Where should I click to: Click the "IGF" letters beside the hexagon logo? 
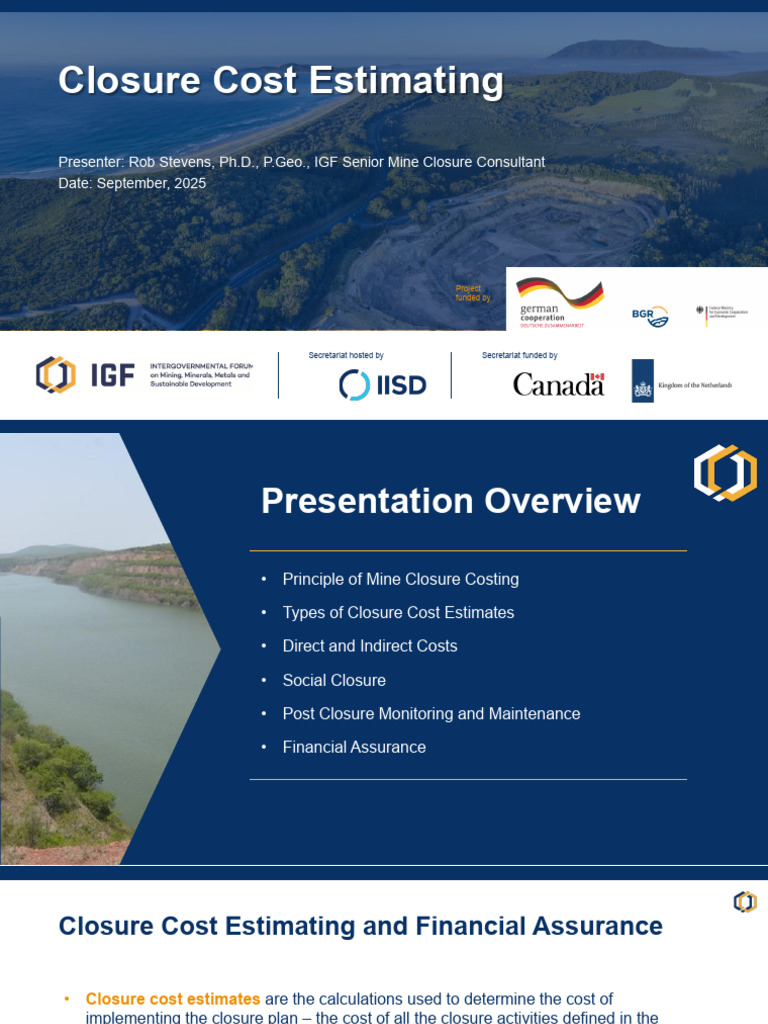pyautogui.click(x=112, y=375)
